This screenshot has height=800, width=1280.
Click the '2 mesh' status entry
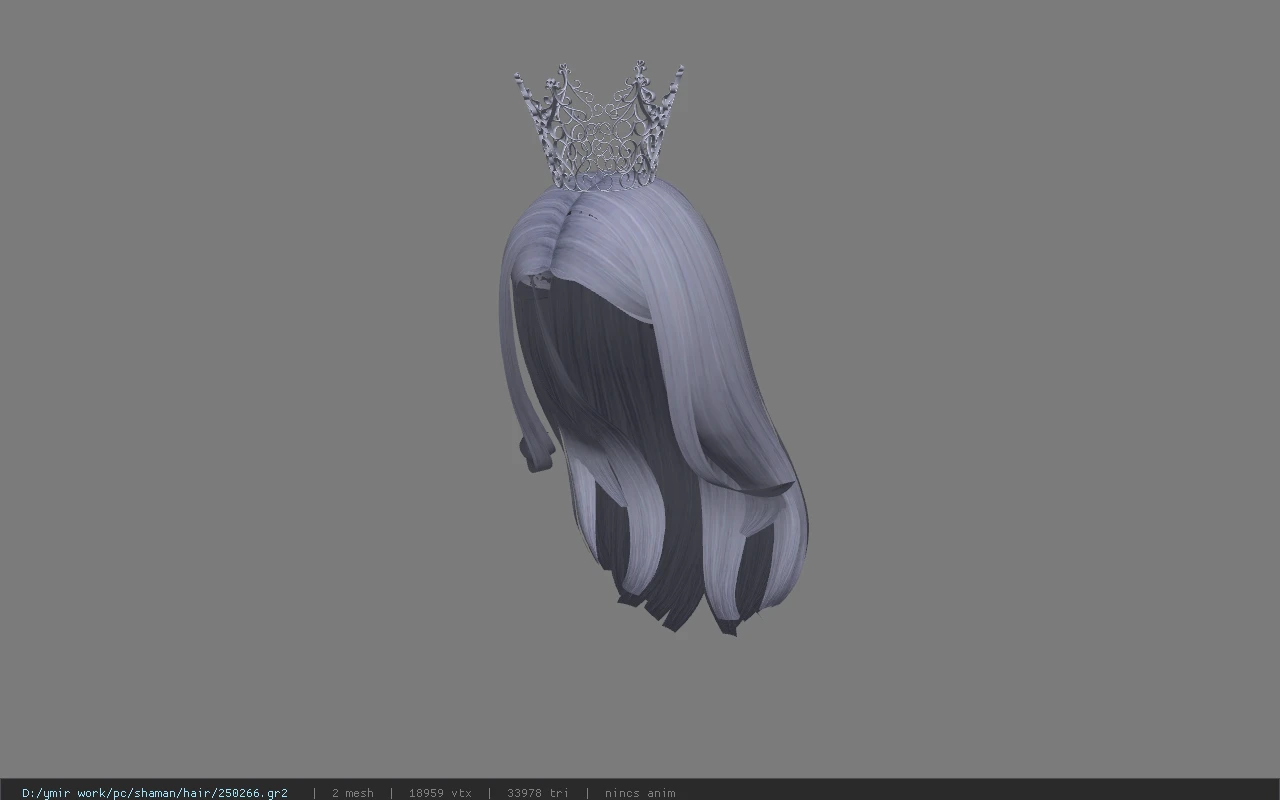[352, 793]
